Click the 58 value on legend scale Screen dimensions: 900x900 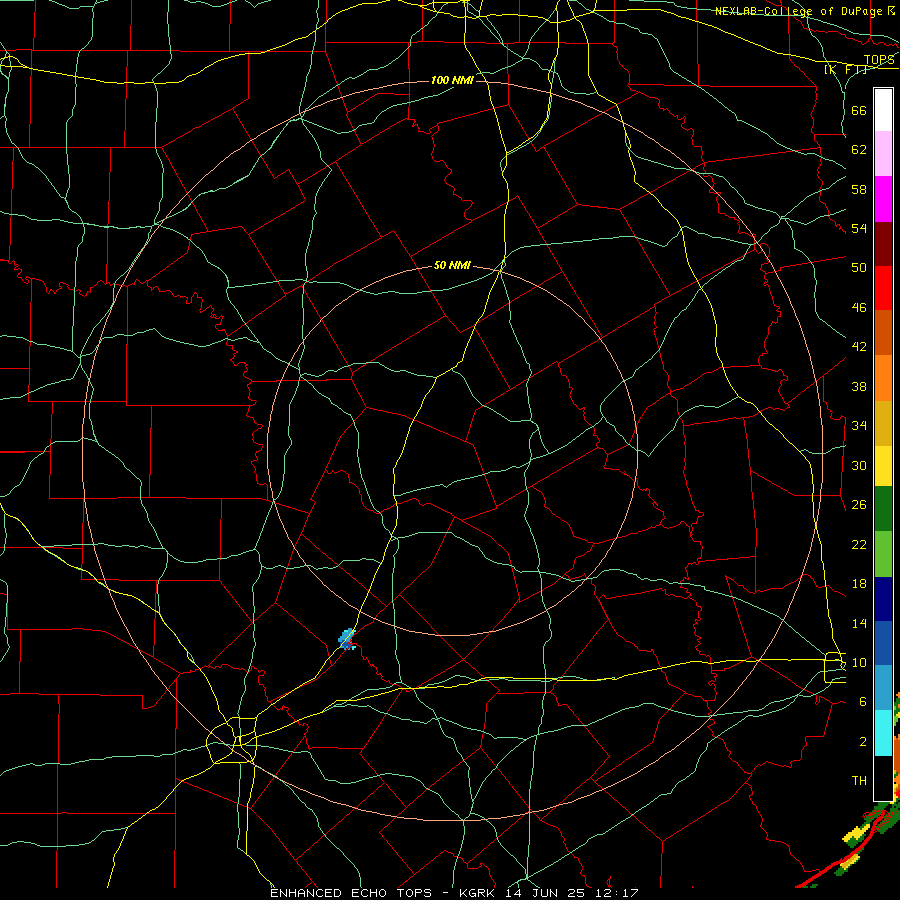pyautogui.click(x=859, y=189)
